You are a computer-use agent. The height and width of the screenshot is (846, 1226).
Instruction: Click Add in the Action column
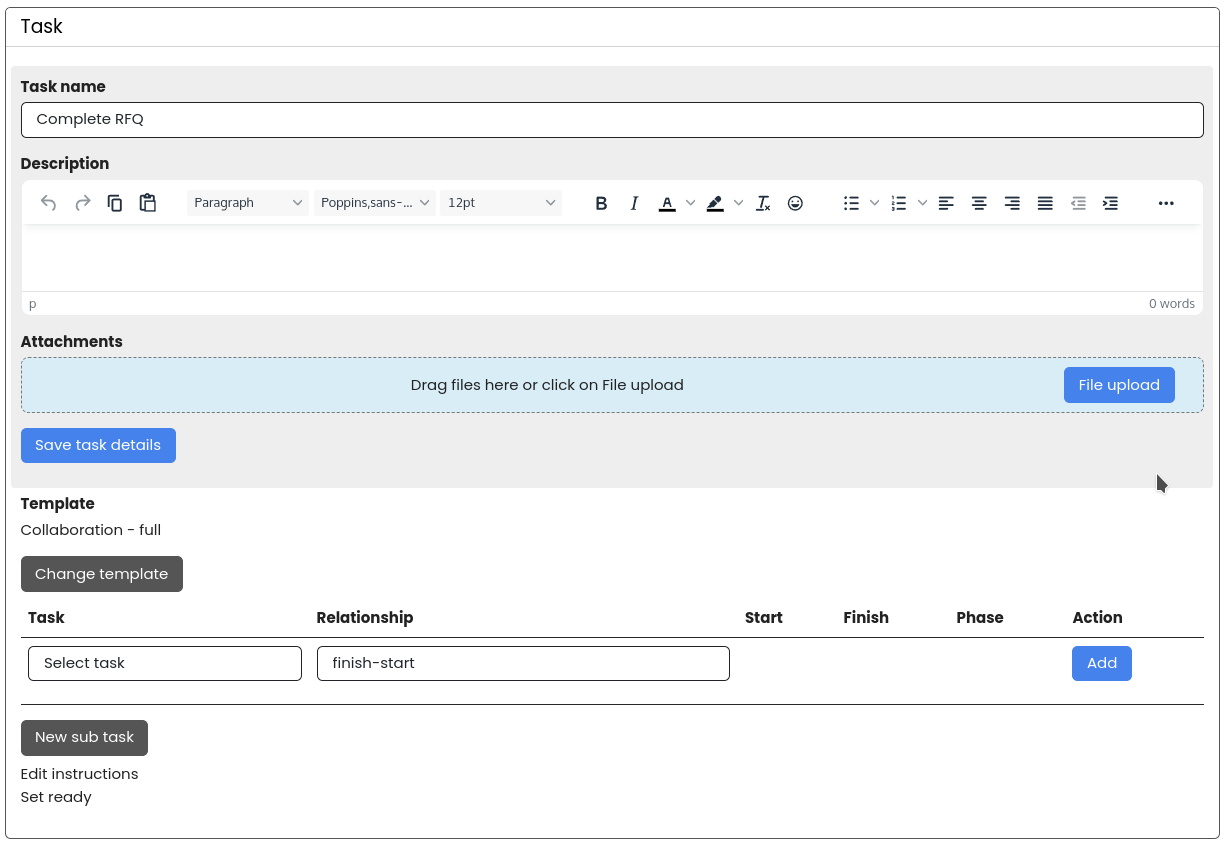tap(1102, 663)
